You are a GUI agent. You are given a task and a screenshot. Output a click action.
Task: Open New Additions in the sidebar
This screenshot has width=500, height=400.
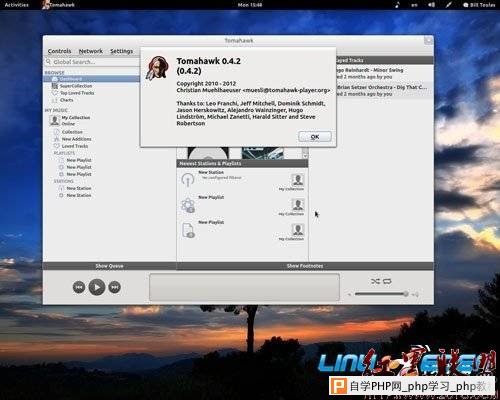click(76, 139)
